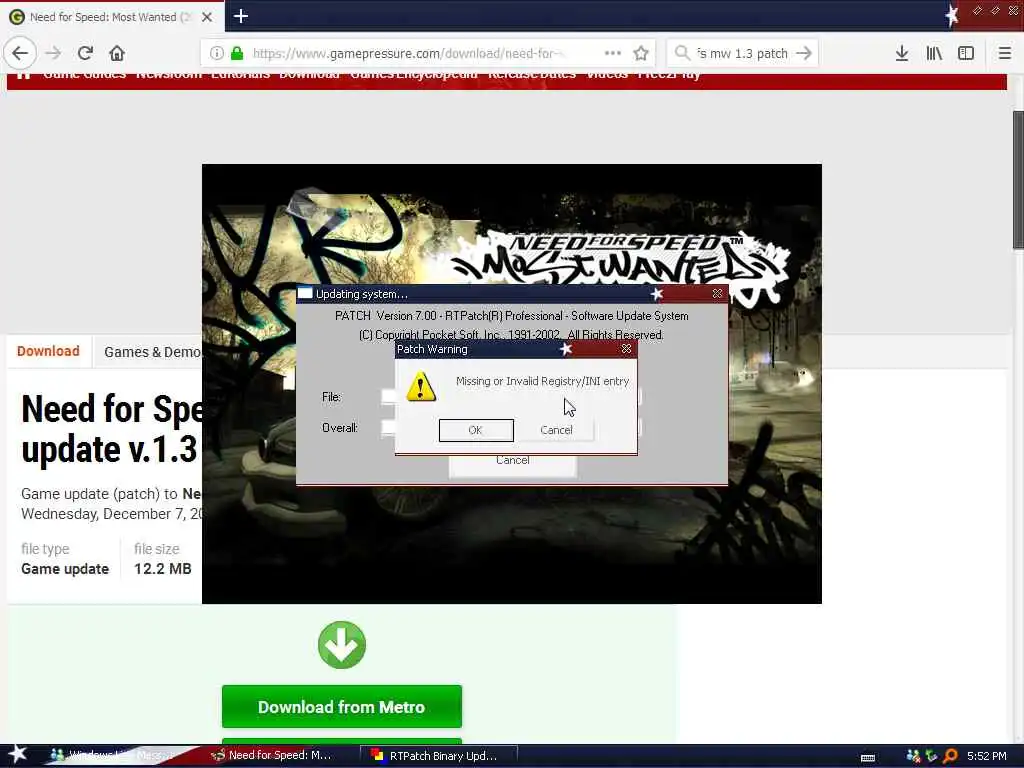Image resolution: width=1024 pixels, height=768 pixels.
Task: Click the 5:52 PM clock
Action: [x=987, y=756]
